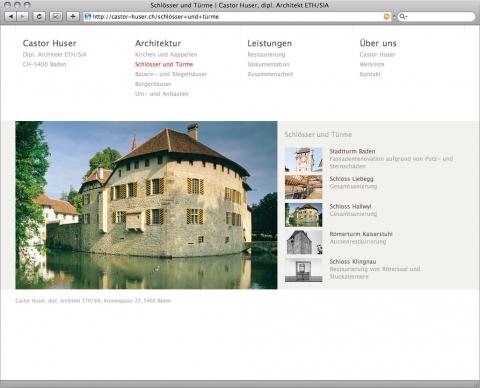Open the search magnifier dropdown
Screen dimensions: 480x388
pos(403,16)
